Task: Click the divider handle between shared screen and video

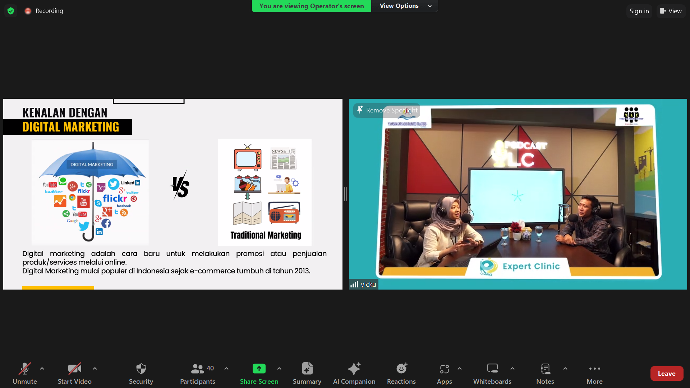Action: tap(345, 194)
